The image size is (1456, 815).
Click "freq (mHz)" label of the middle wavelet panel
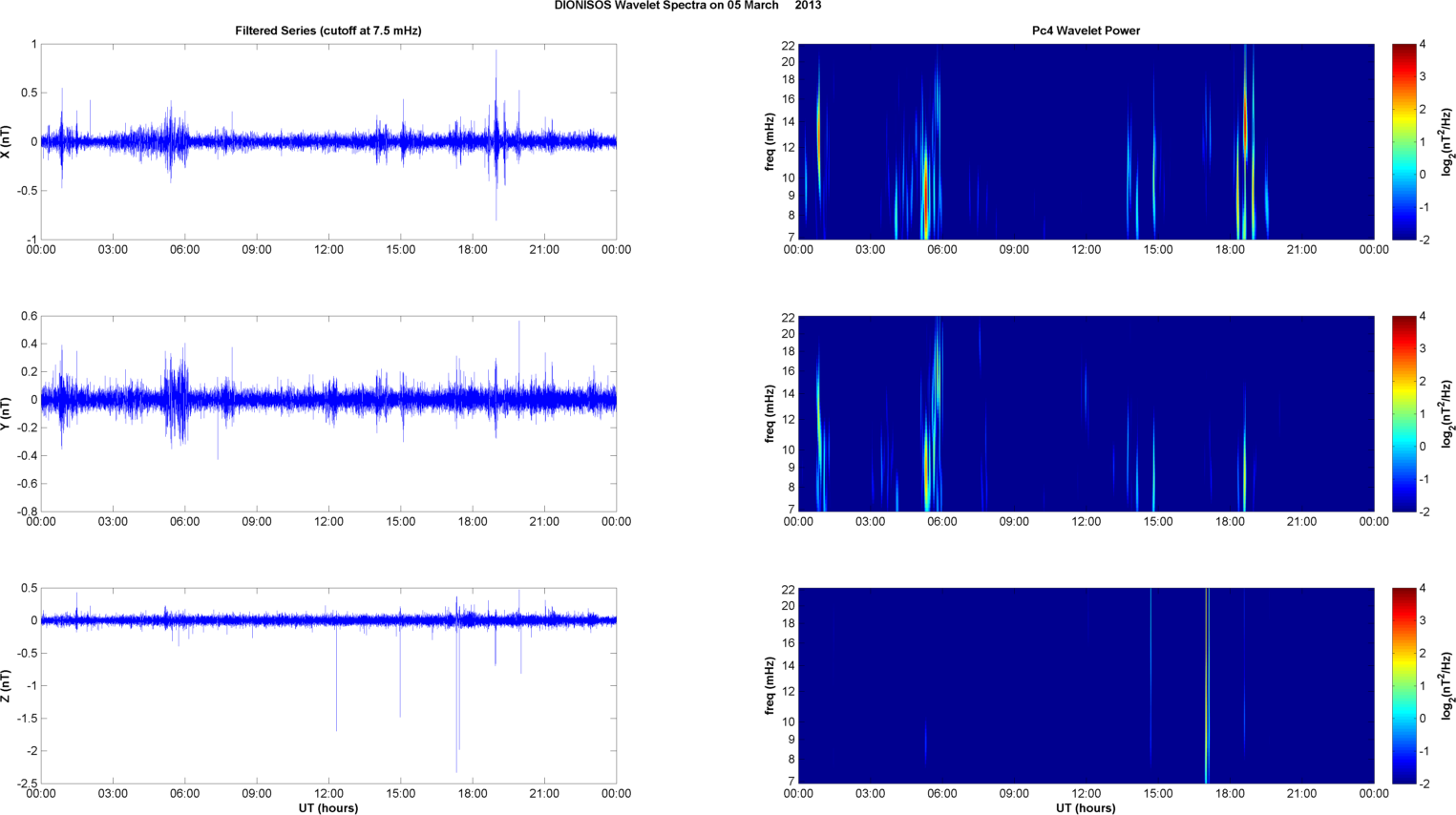770,413
